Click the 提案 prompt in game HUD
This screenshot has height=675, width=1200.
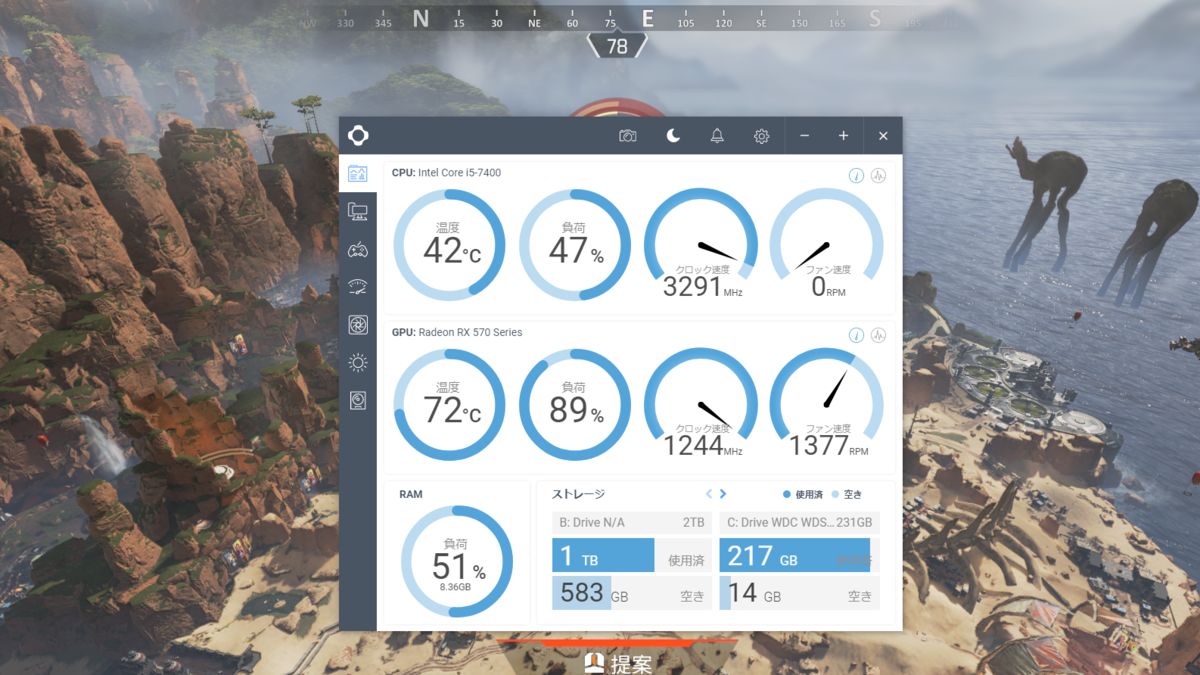click(619, 664)
